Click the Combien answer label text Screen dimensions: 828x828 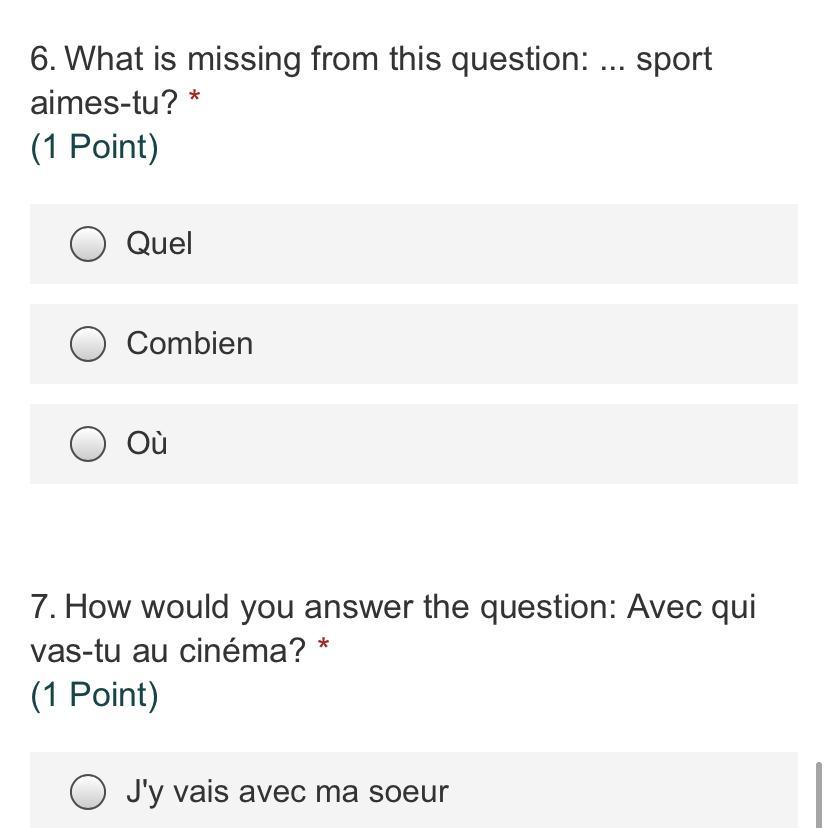point(190,344)
